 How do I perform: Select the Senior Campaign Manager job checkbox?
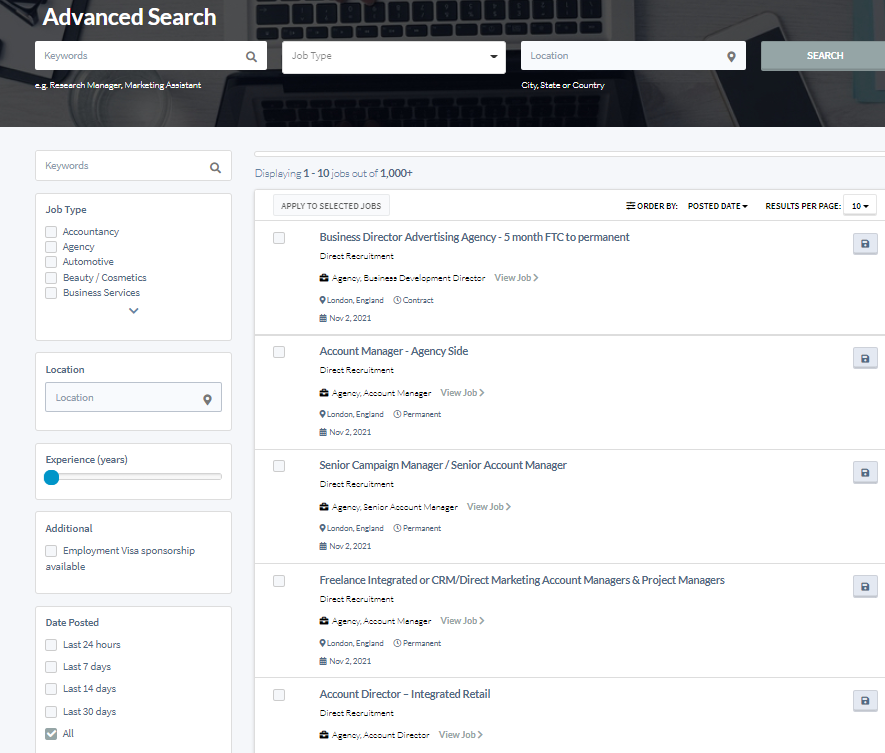point(279,466)
